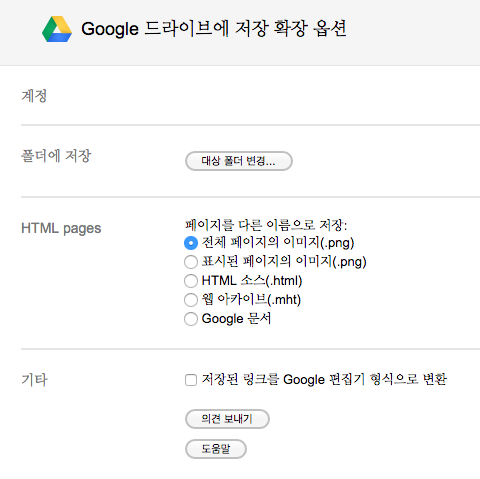Image resolution: width=480 pixels, height=479 pixels.
Task: Click the Google Drive logo icon
Action: 57,29
